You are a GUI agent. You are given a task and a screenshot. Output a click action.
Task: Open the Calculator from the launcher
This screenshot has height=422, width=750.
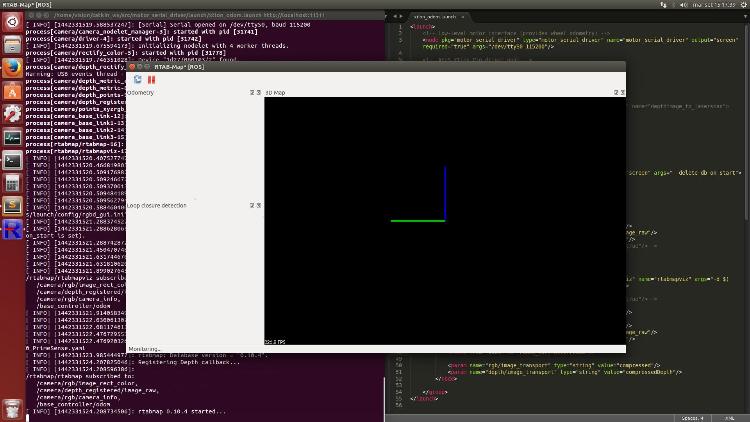12,183
